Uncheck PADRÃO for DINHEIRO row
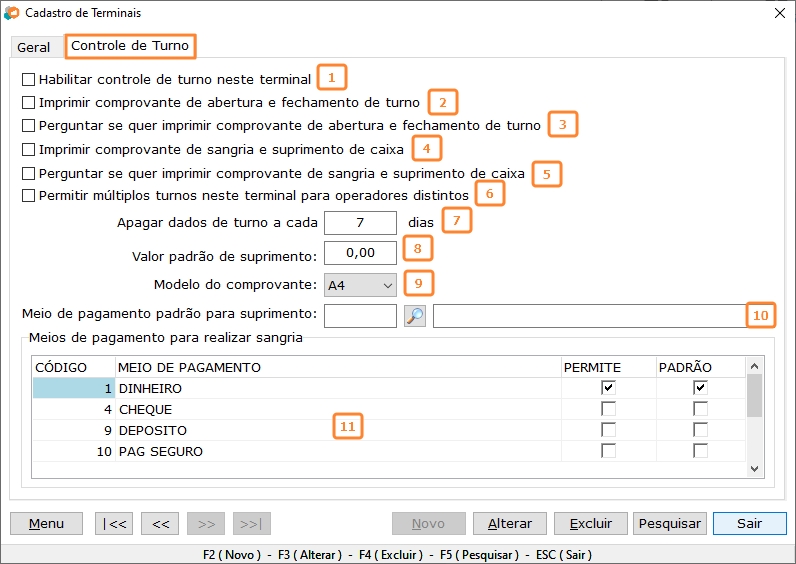Viewport: 796px width, 564px height. (x=700, y=388)
